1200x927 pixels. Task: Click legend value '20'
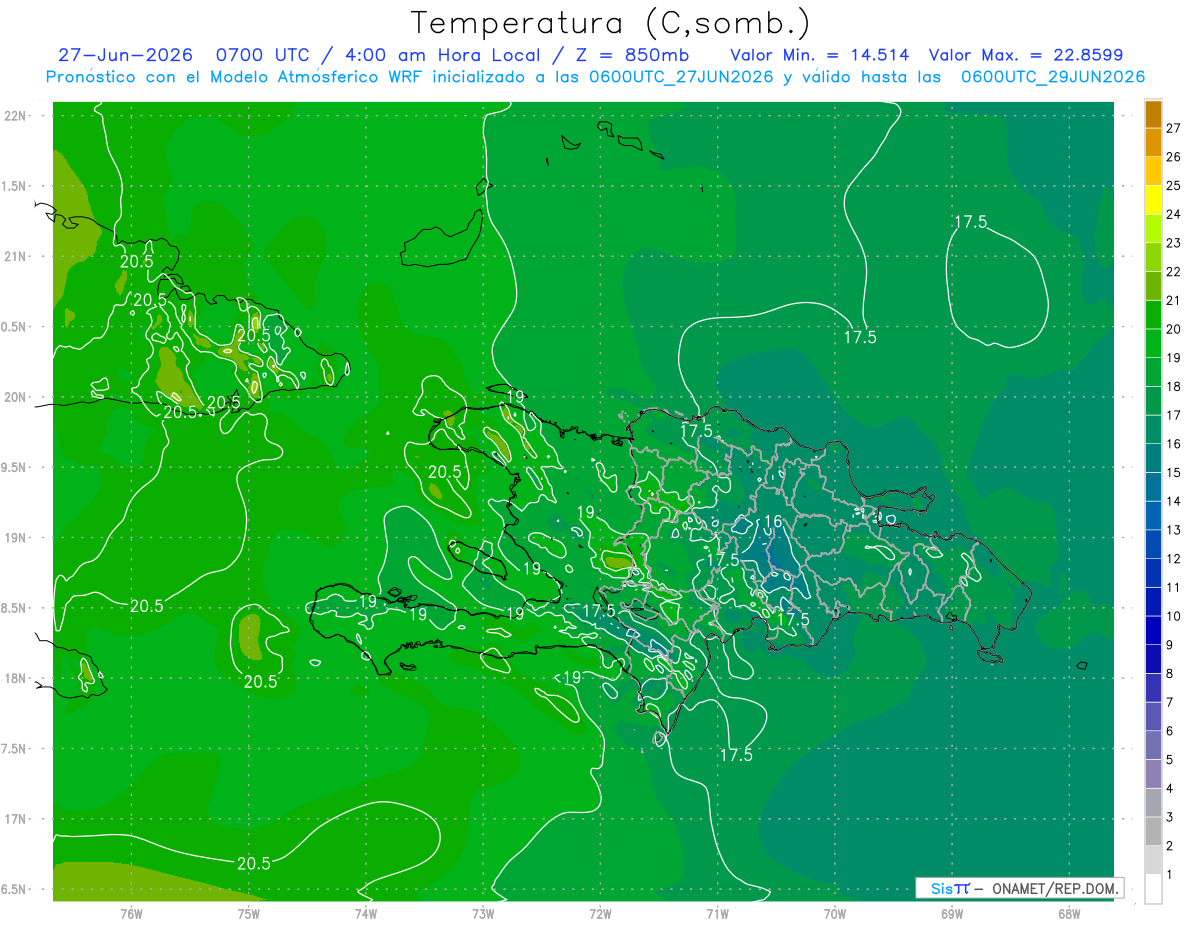pos(1174,329)
